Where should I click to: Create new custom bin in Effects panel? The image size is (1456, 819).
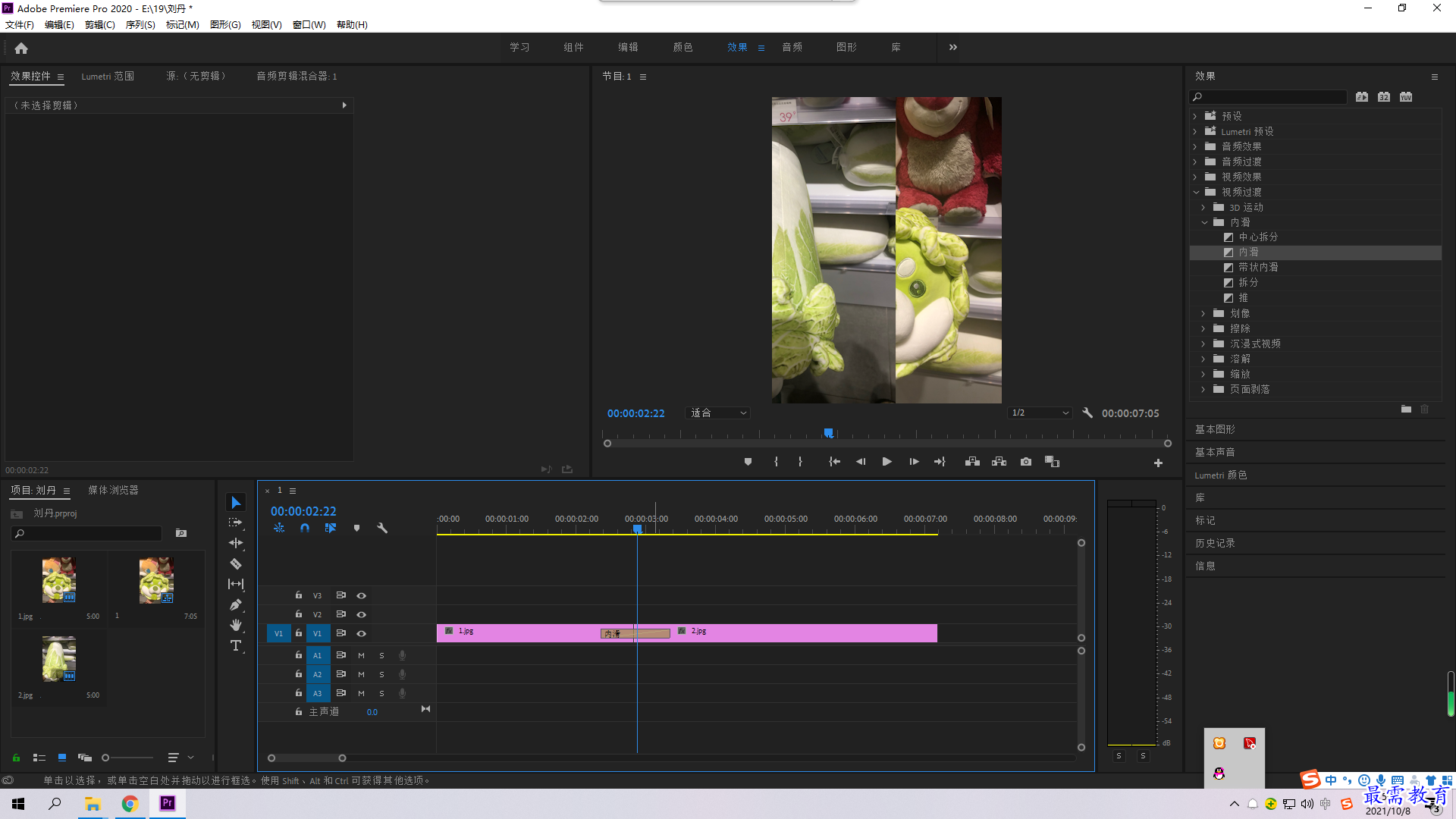(1406, 409)
